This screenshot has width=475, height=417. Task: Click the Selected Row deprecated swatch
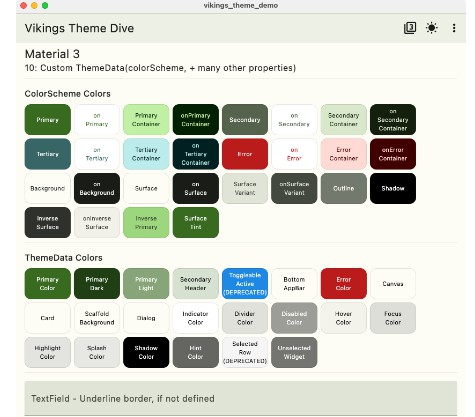point(245,352)
